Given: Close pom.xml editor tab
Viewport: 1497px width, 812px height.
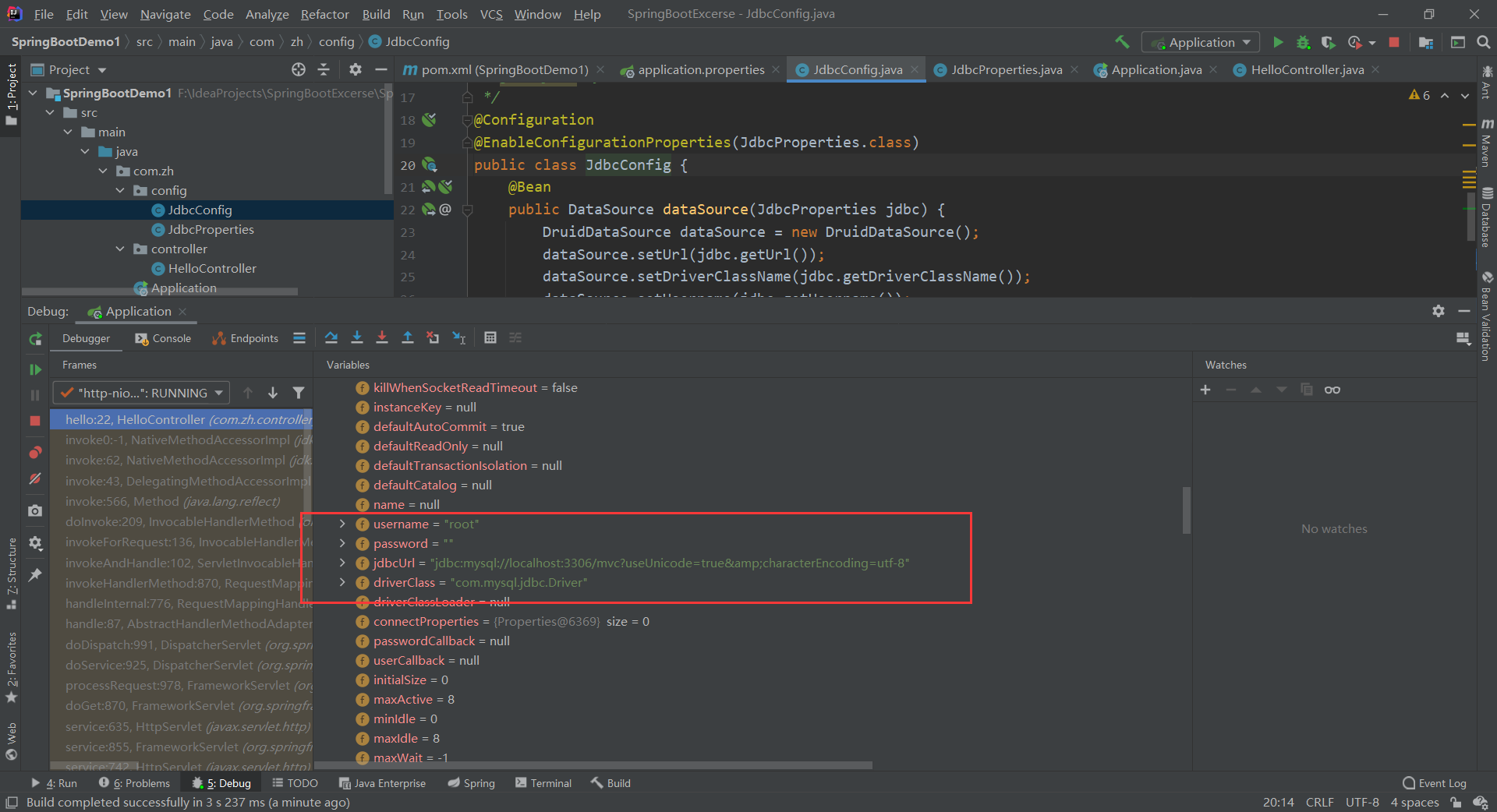Looking at the screenshot, I should 600,69.
